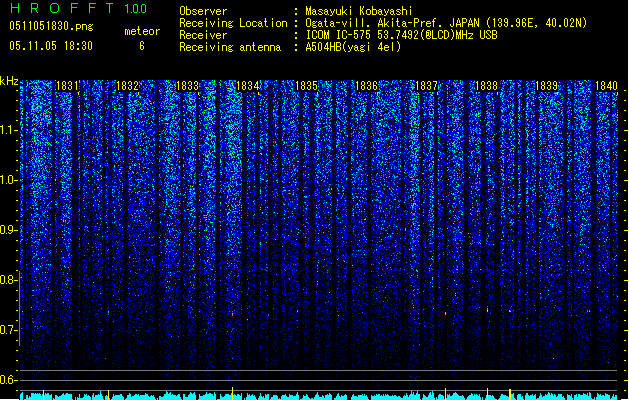Viewport: 629px width, 400px height.
Task: Click the kHz axis unit label
Action: point(9,81)
